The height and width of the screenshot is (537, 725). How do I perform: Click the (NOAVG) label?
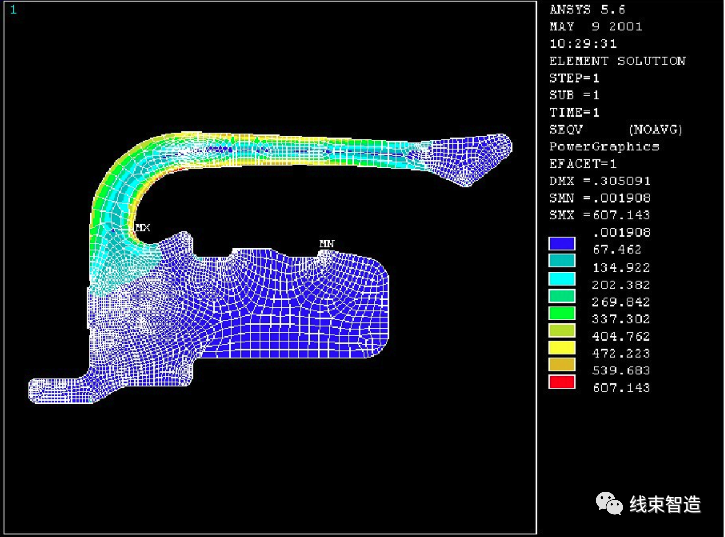coord(655,130)
